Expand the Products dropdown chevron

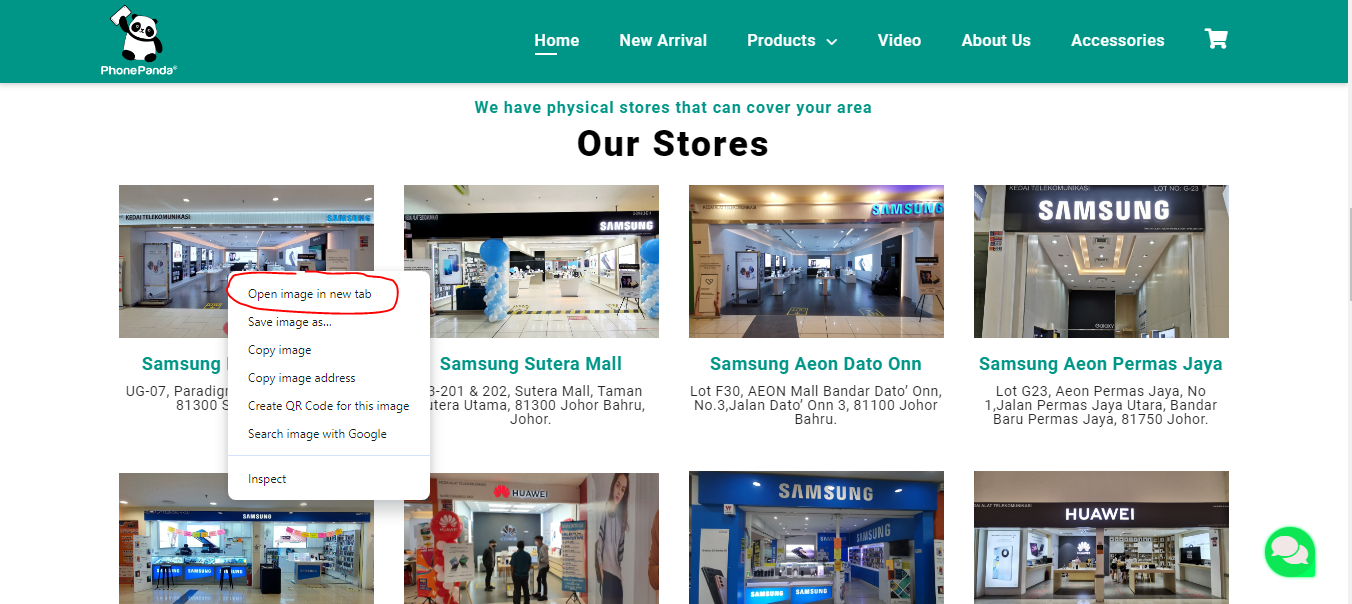click(831, 42)
